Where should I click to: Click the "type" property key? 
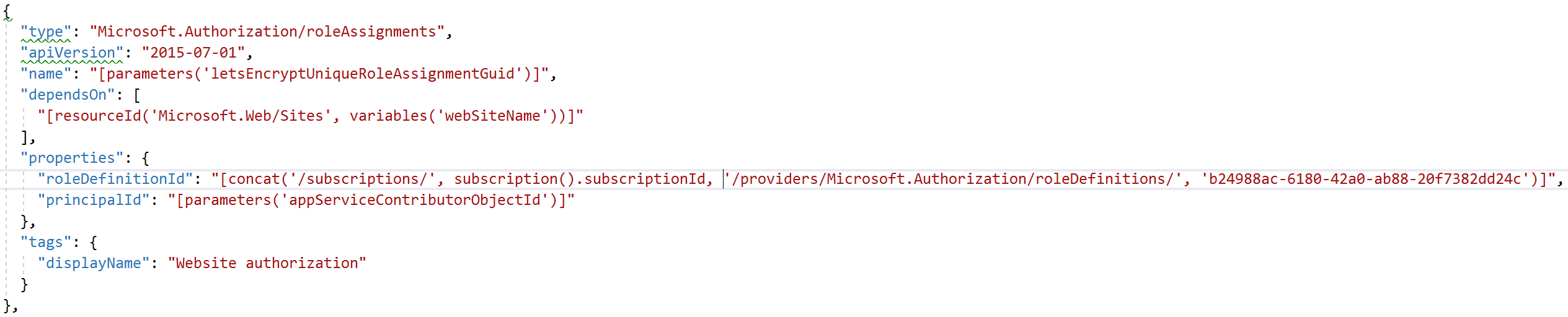pos(45,32)
